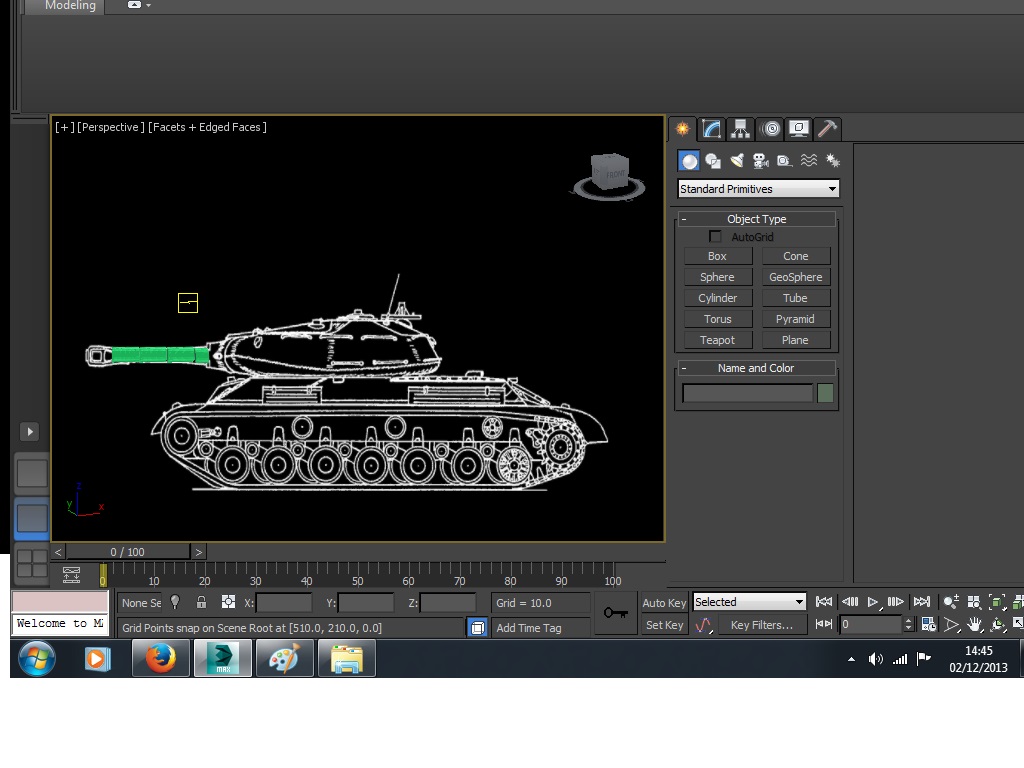Enable Set Key mode
1024x768 pixels.
click(663, 625)
